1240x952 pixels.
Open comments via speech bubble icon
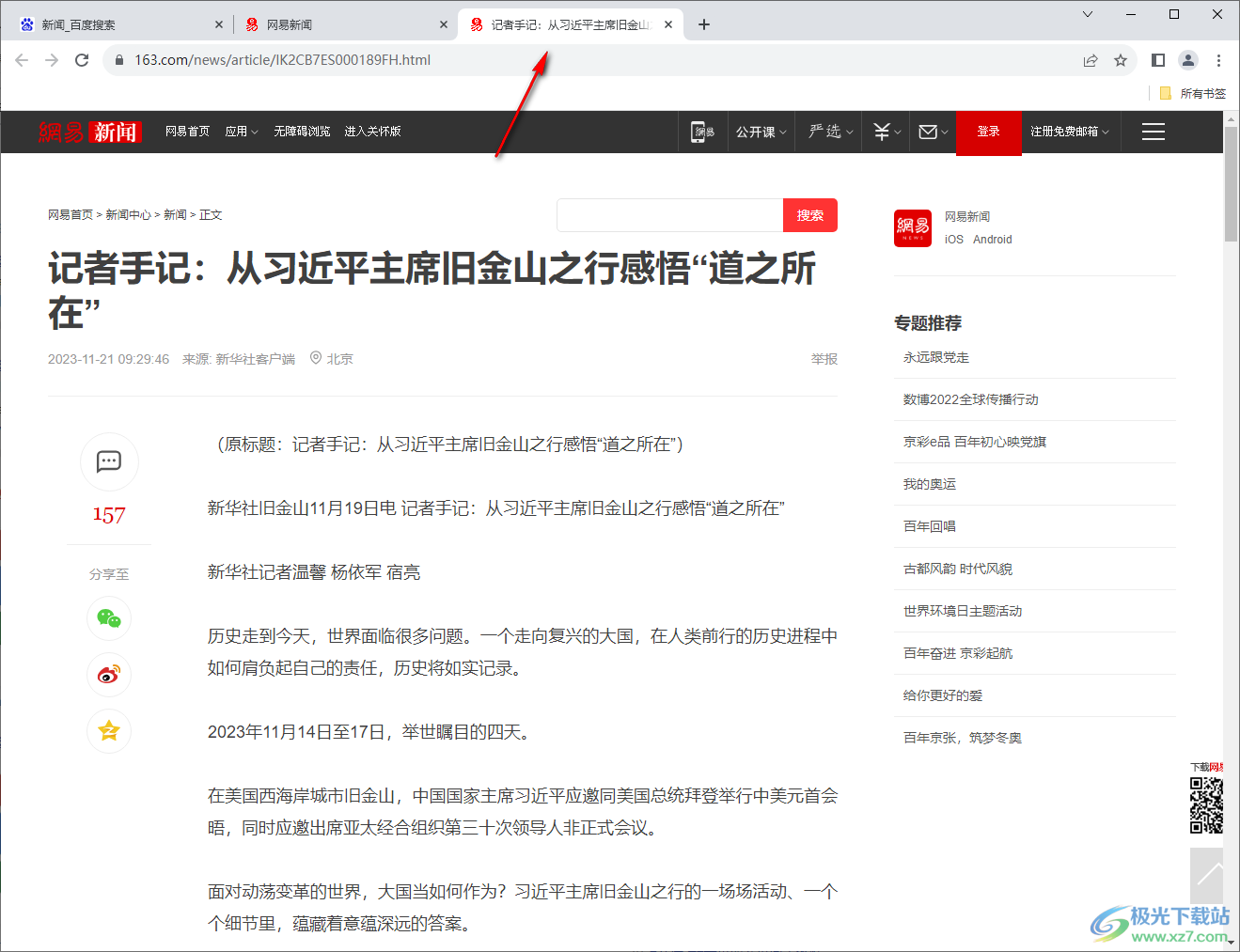(x=109, y=461)
